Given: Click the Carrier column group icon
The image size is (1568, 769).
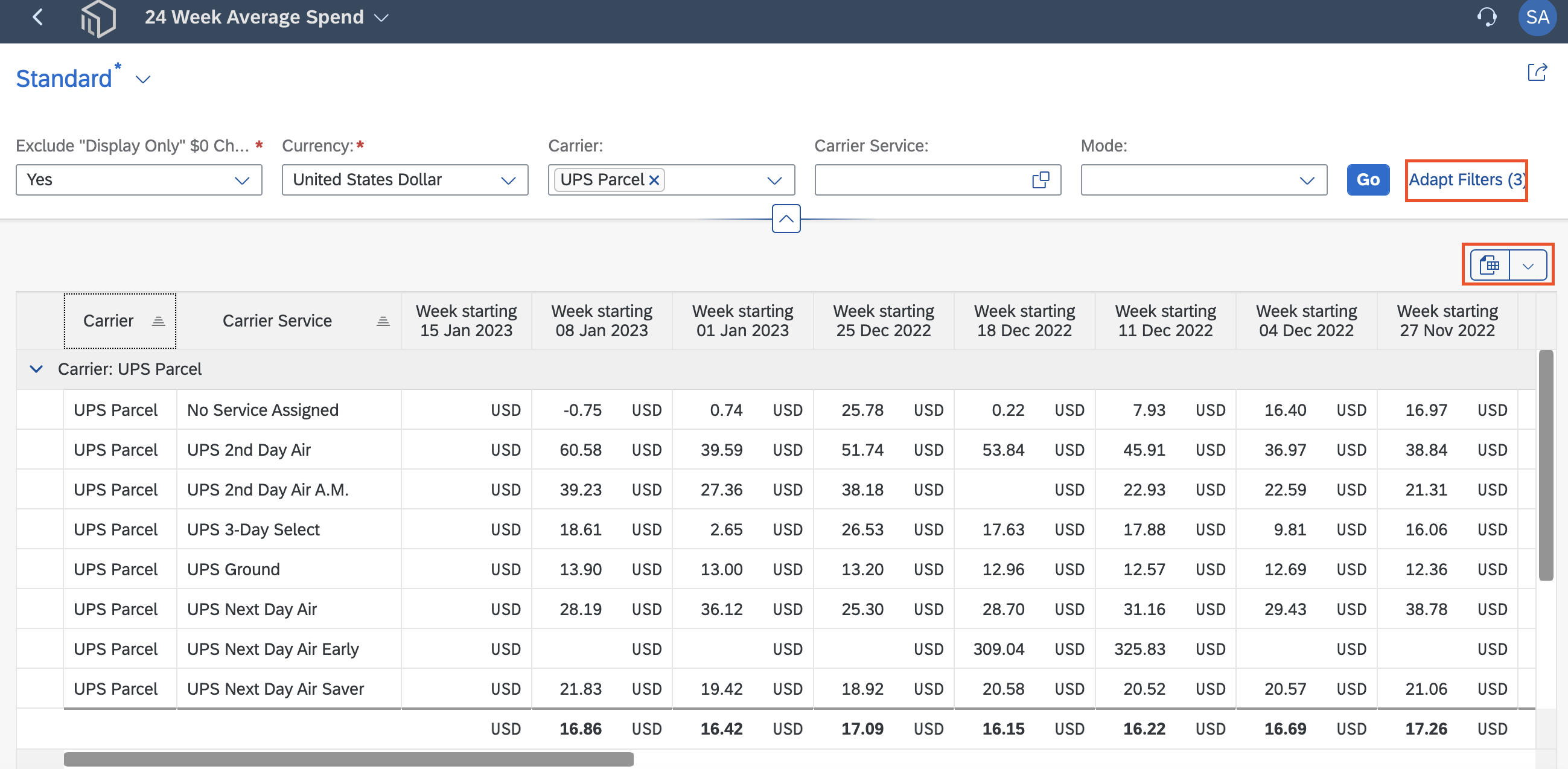Looking at the screenshot, I should [x=158, y=321].
